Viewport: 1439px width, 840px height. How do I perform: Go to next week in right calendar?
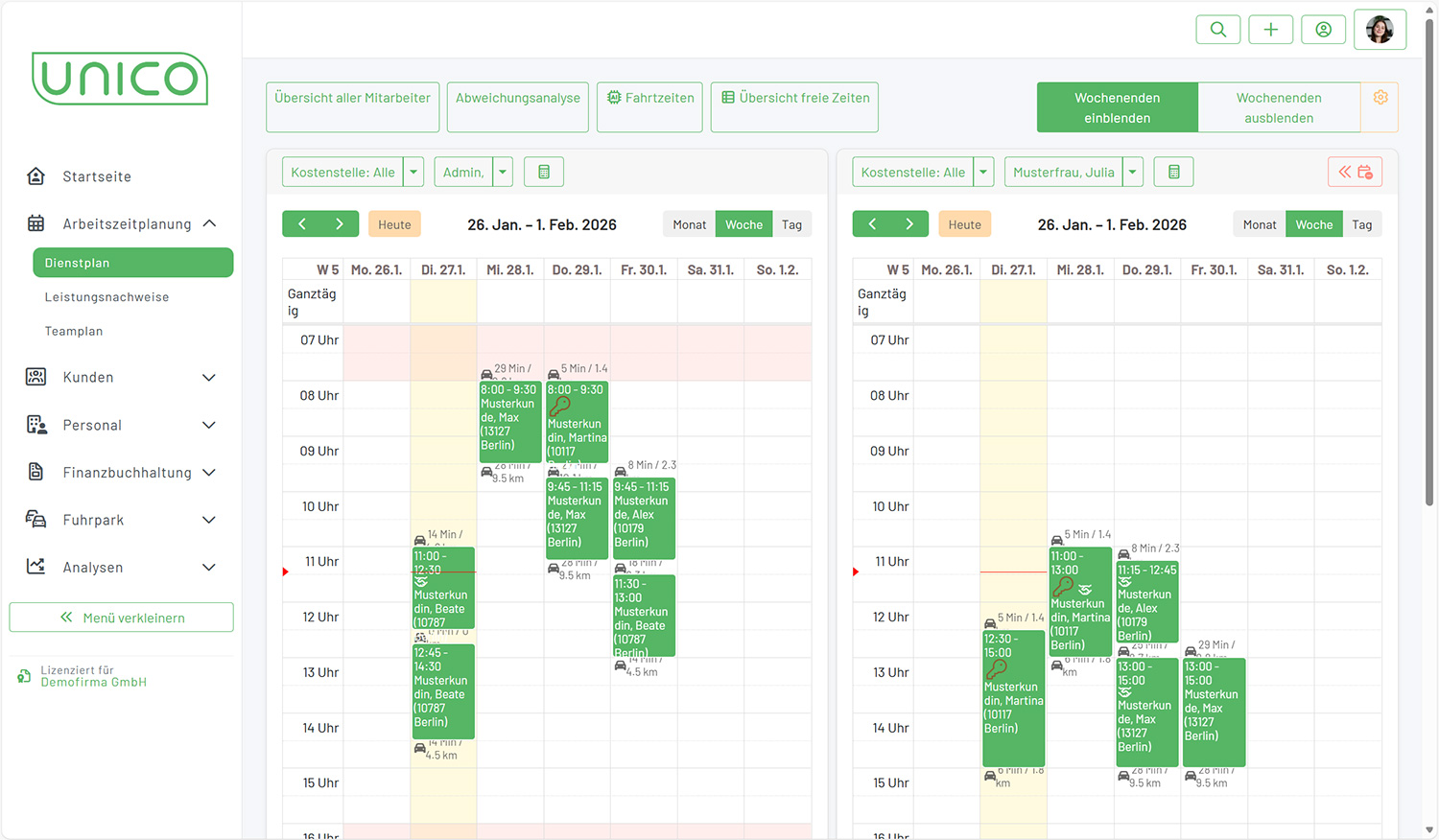point(909,224)
